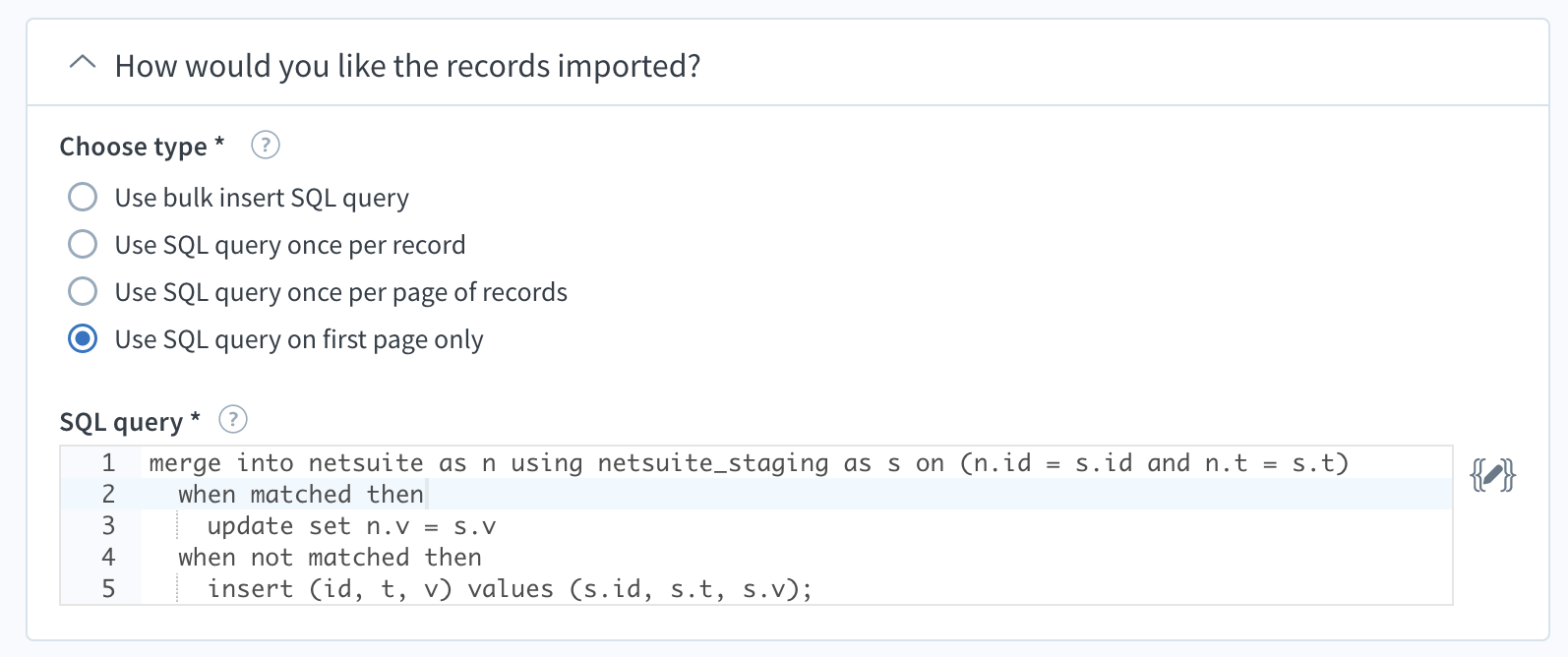Click the 'update set n.v = s.v' line
The height and width of the screenshot is (657, 1568).
351,525
